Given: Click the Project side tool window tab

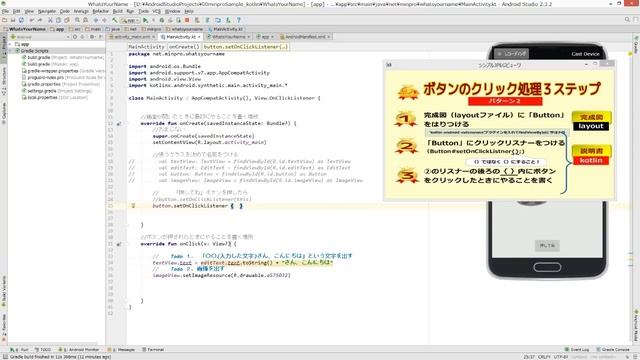Looking at the screenshot, I should click(x=4, y=49).
